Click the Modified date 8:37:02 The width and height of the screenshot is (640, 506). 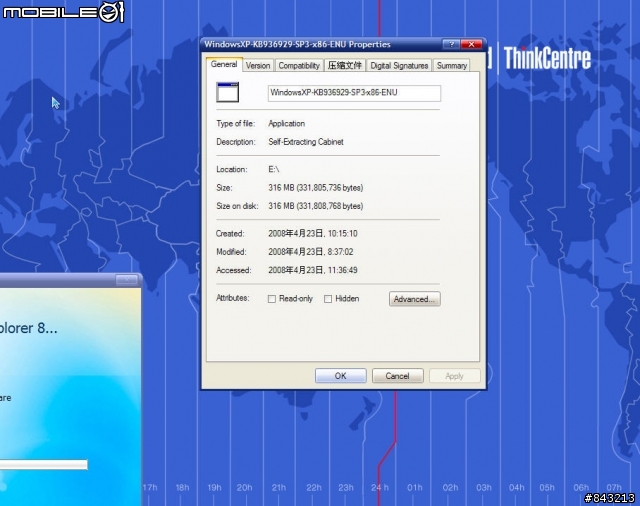(311, 252)
